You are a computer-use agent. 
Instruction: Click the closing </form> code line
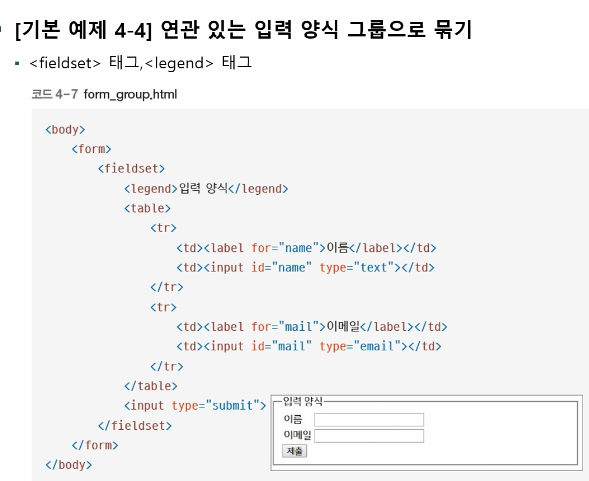(x=95, y=445)
